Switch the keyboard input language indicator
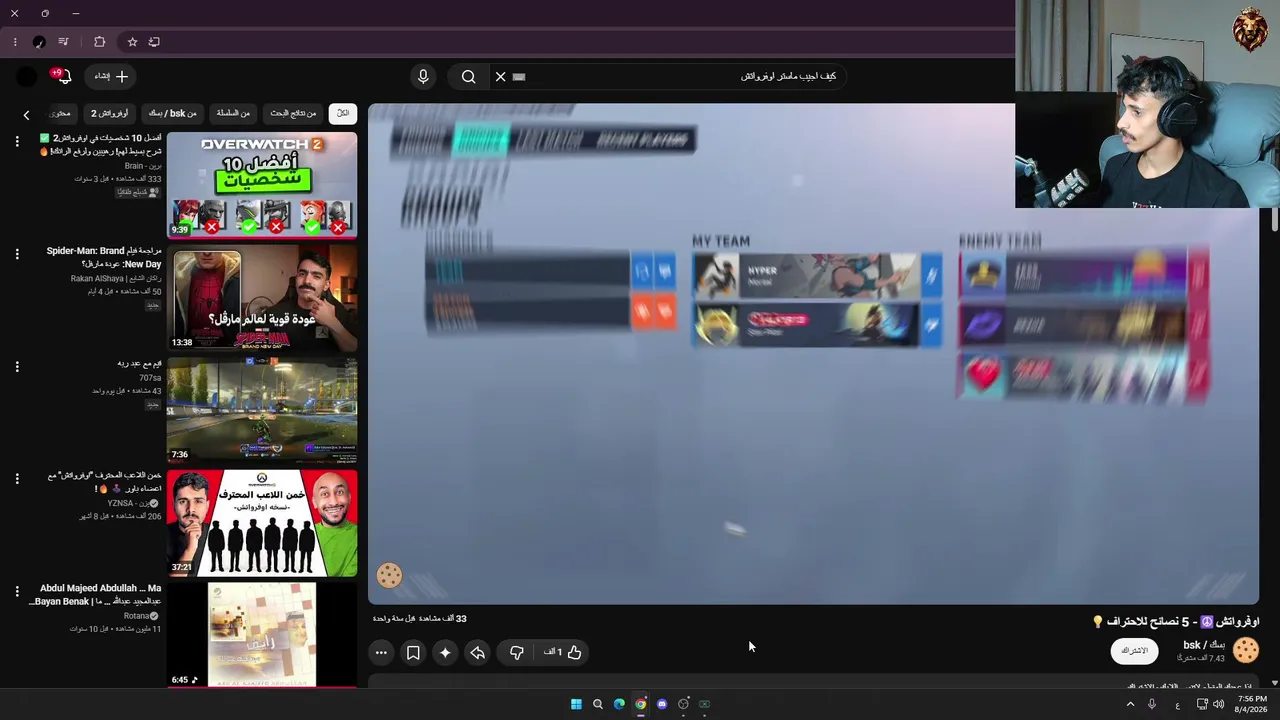The image size is (1280, 720). click(1177, 704)
